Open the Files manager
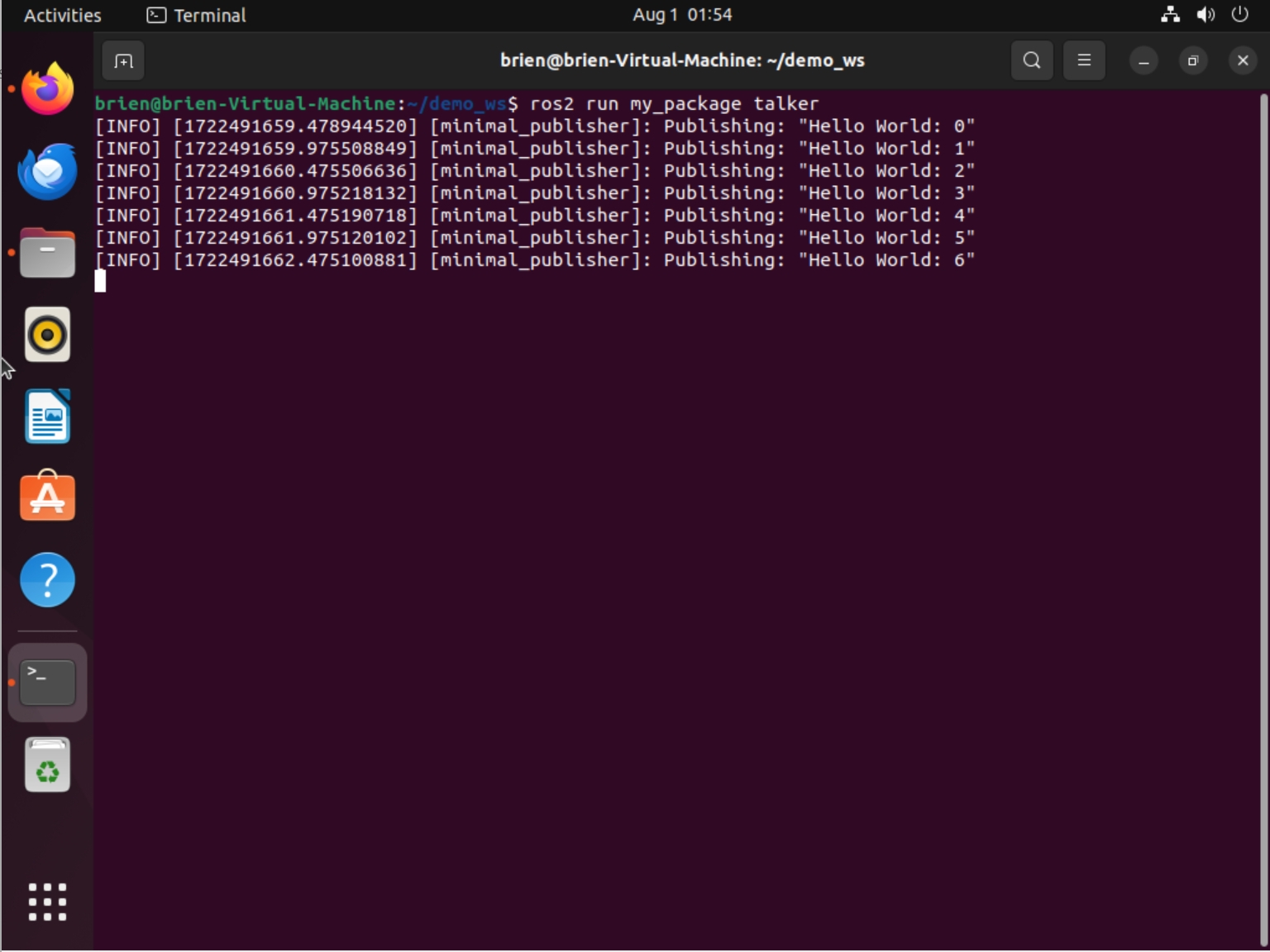Screen dimensions: 1270x952 coord(47,253)
